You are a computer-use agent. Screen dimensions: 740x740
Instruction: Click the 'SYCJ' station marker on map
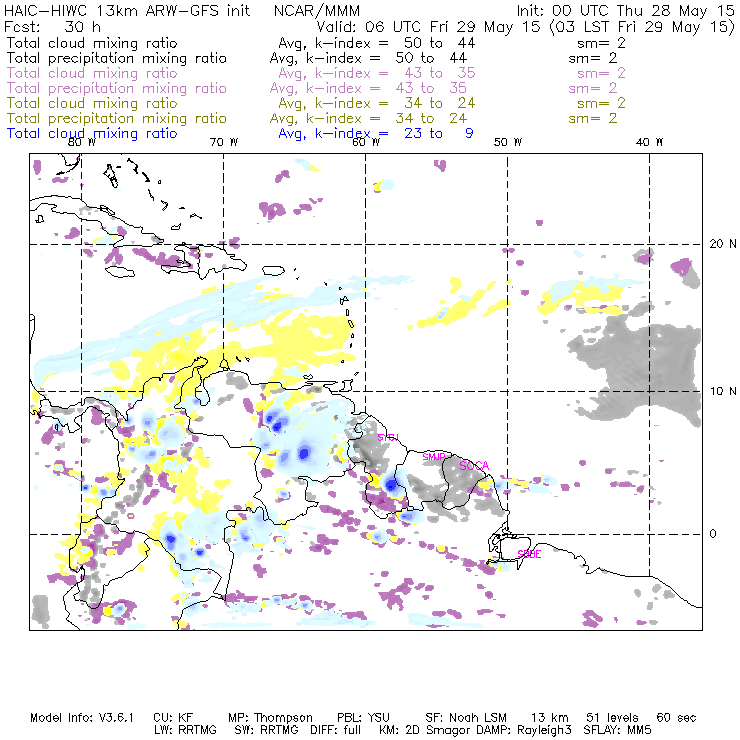pyautogui.click(x=388, y=437)
